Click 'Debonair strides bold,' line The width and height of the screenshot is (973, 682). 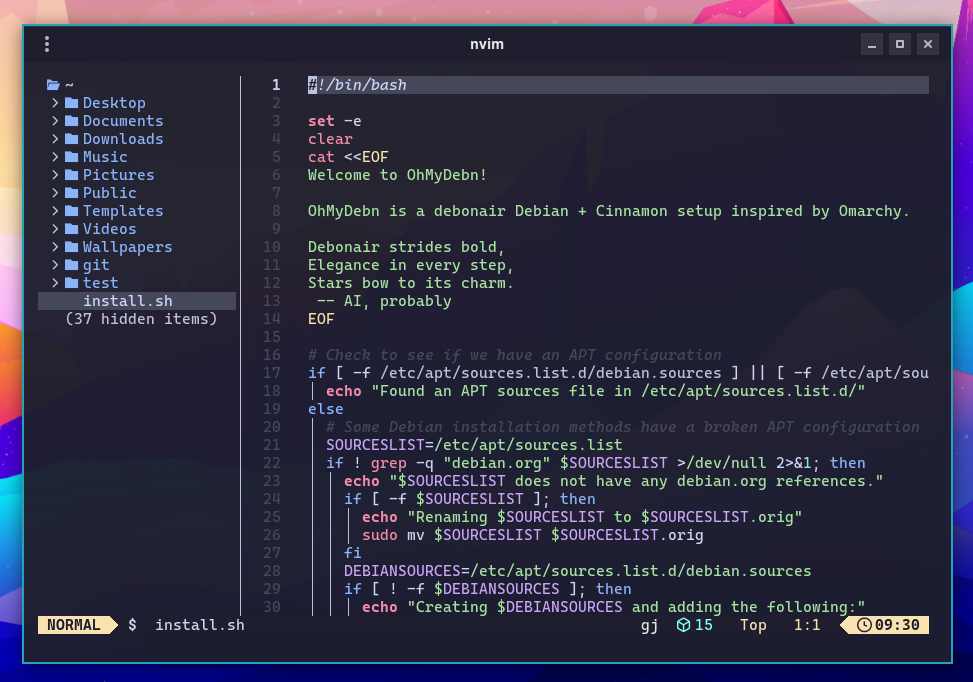(x=406, y=247)
